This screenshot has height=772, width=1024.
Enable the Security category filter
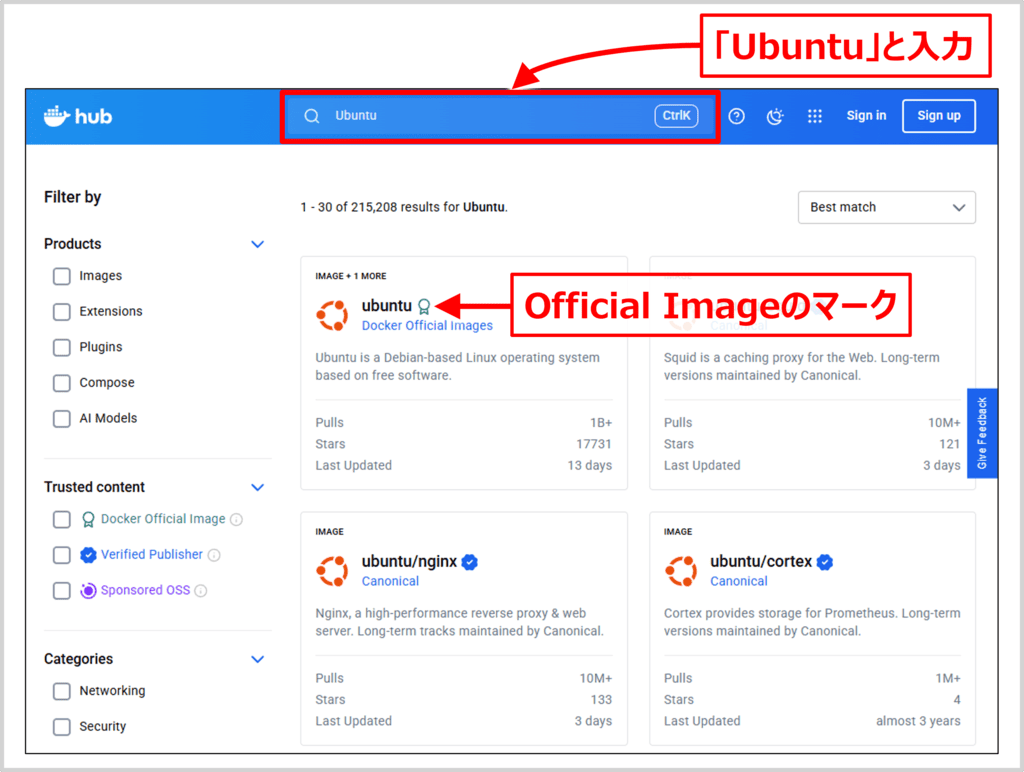pyautogui.click(x=61, y=727)
